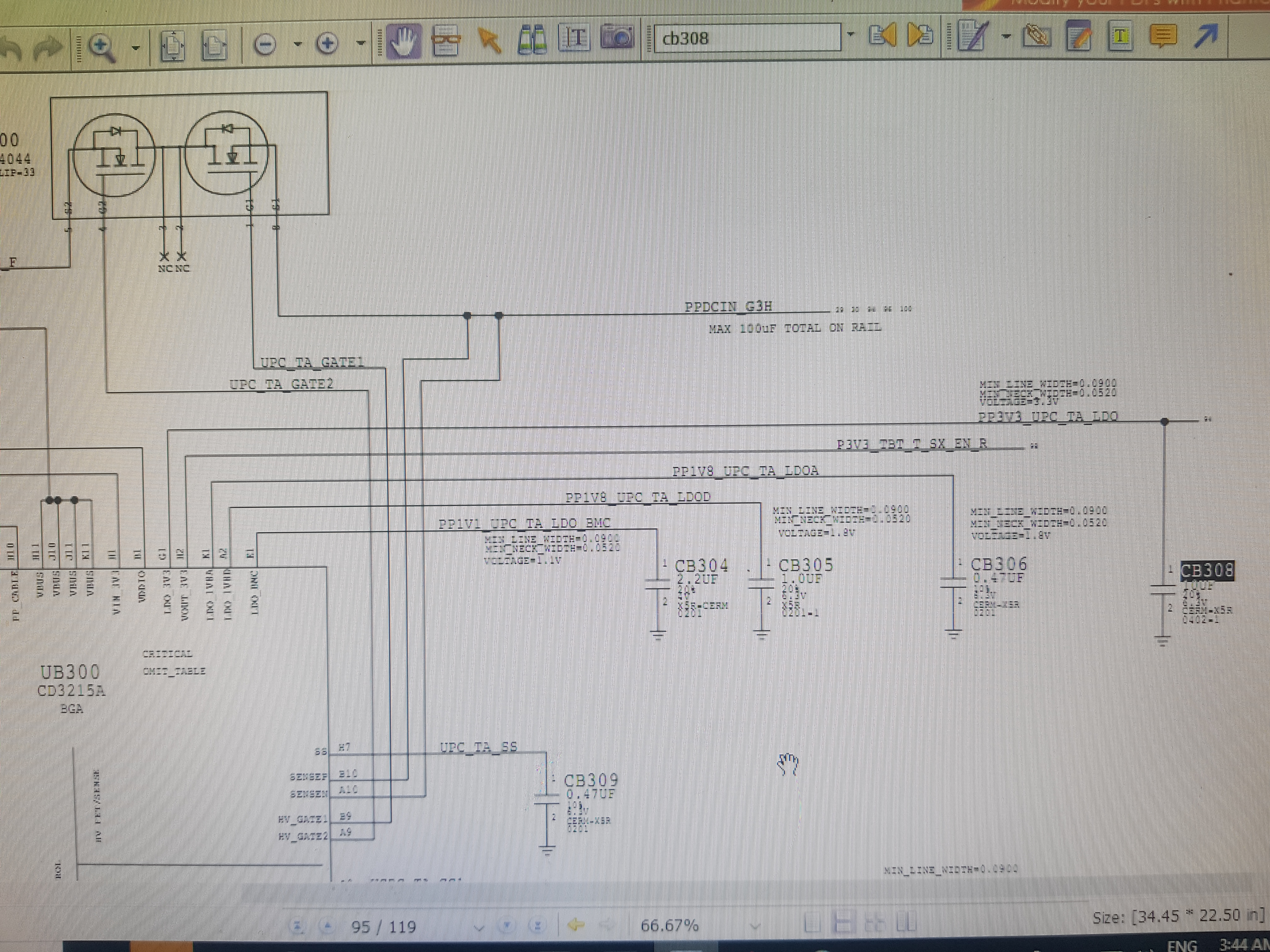Jump to the next search result

click(x=920, y=36)
